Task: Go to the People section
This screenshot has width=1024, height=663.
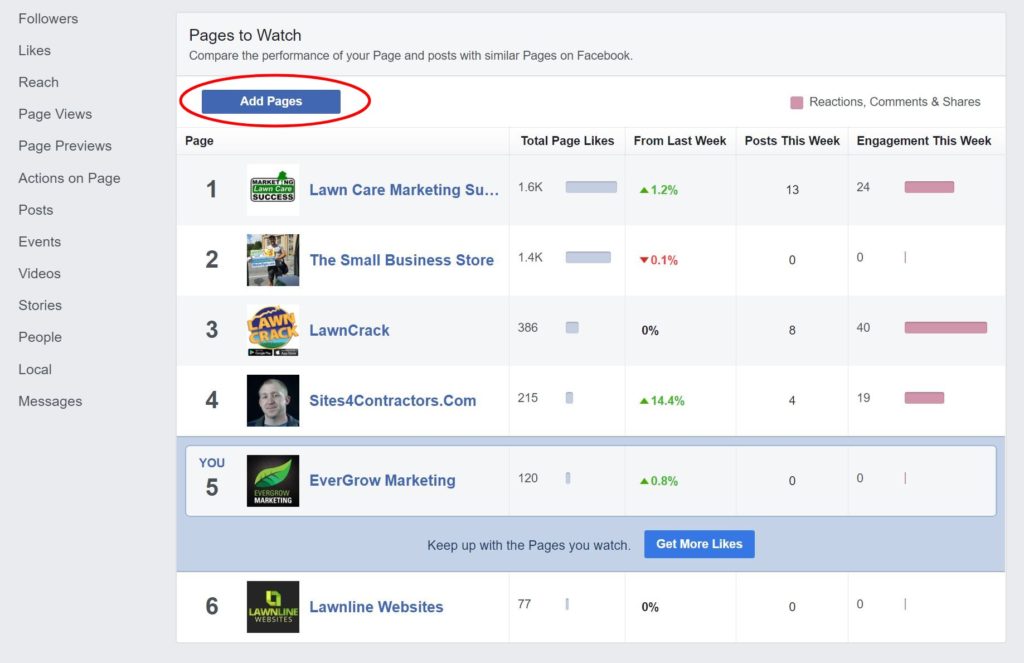Action: [x=40, y=337]
